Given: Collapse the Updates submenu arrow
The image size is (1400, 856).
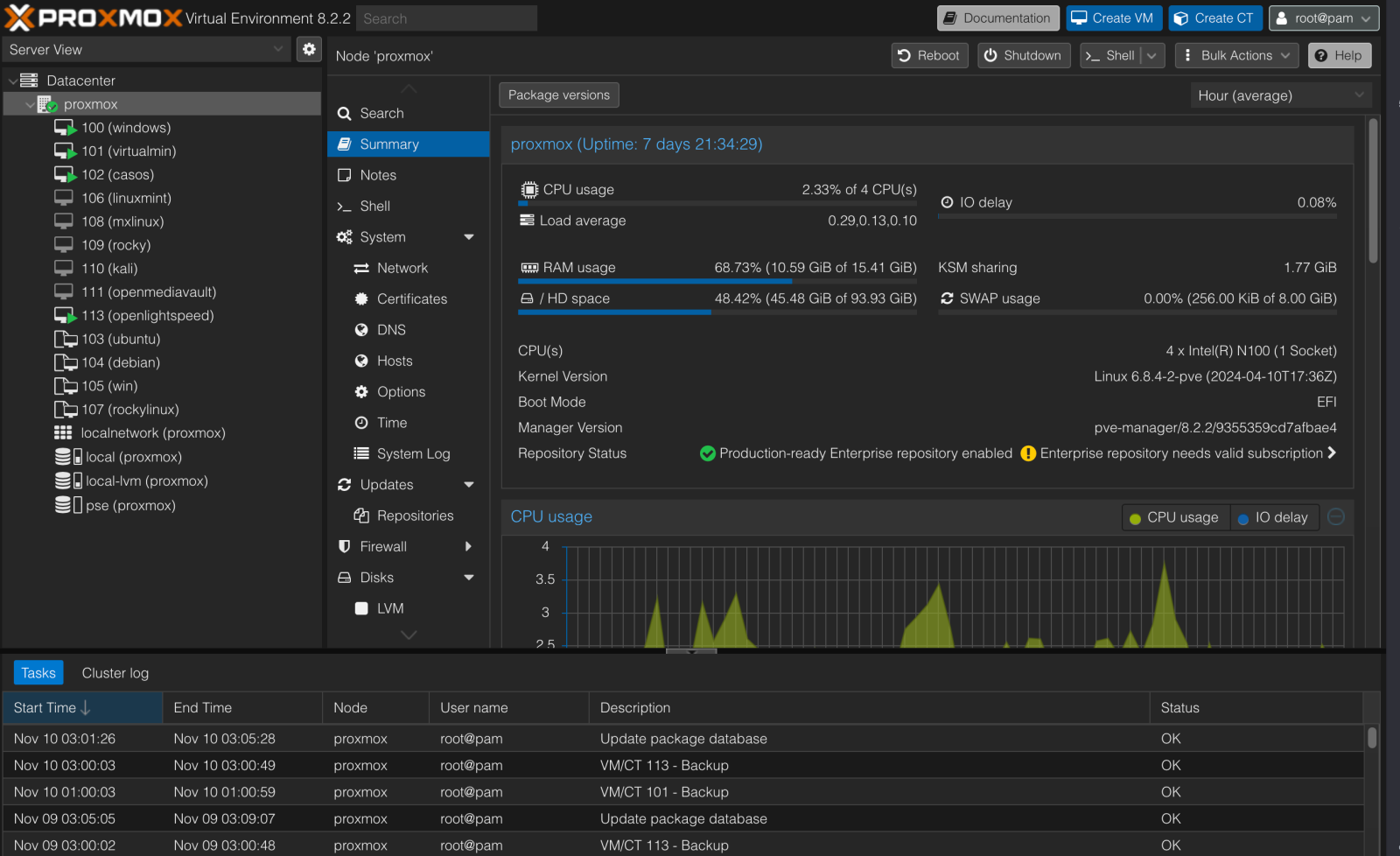Looking at the screenshot, I should (x=469, y=485).
